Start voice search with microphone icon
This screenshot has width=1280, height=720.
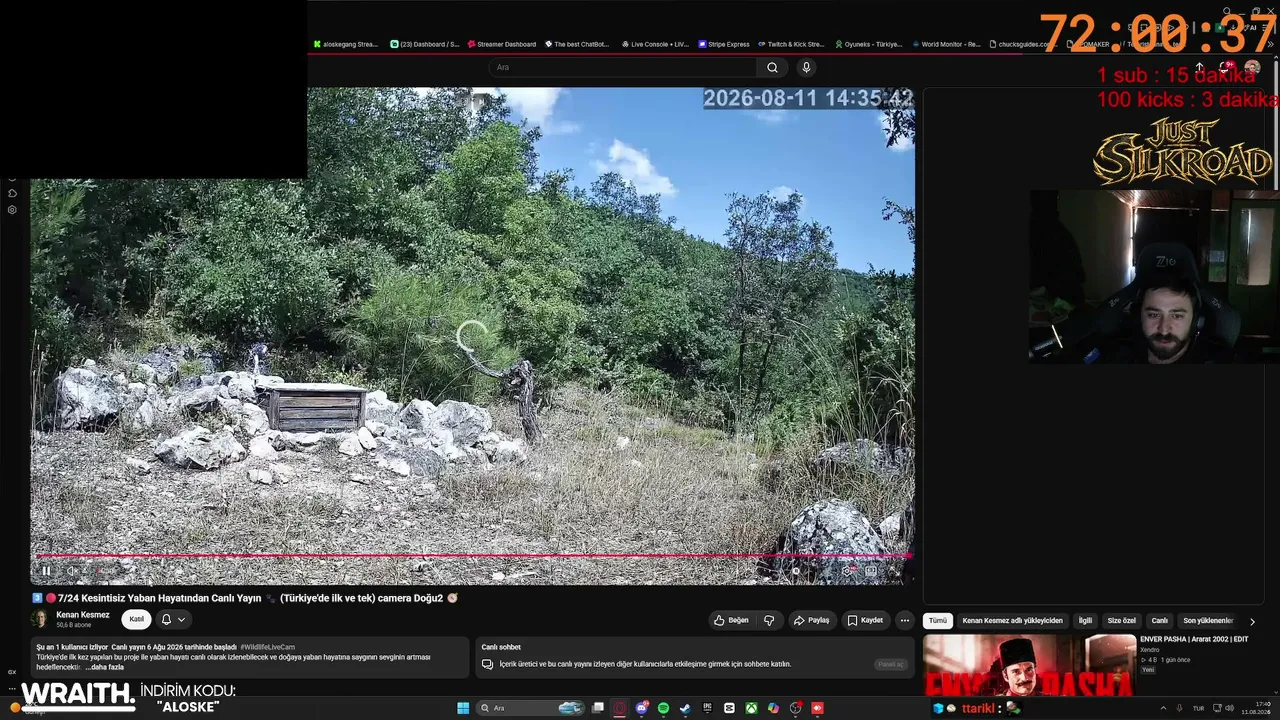pyautogui.click(x=806, y=67)
